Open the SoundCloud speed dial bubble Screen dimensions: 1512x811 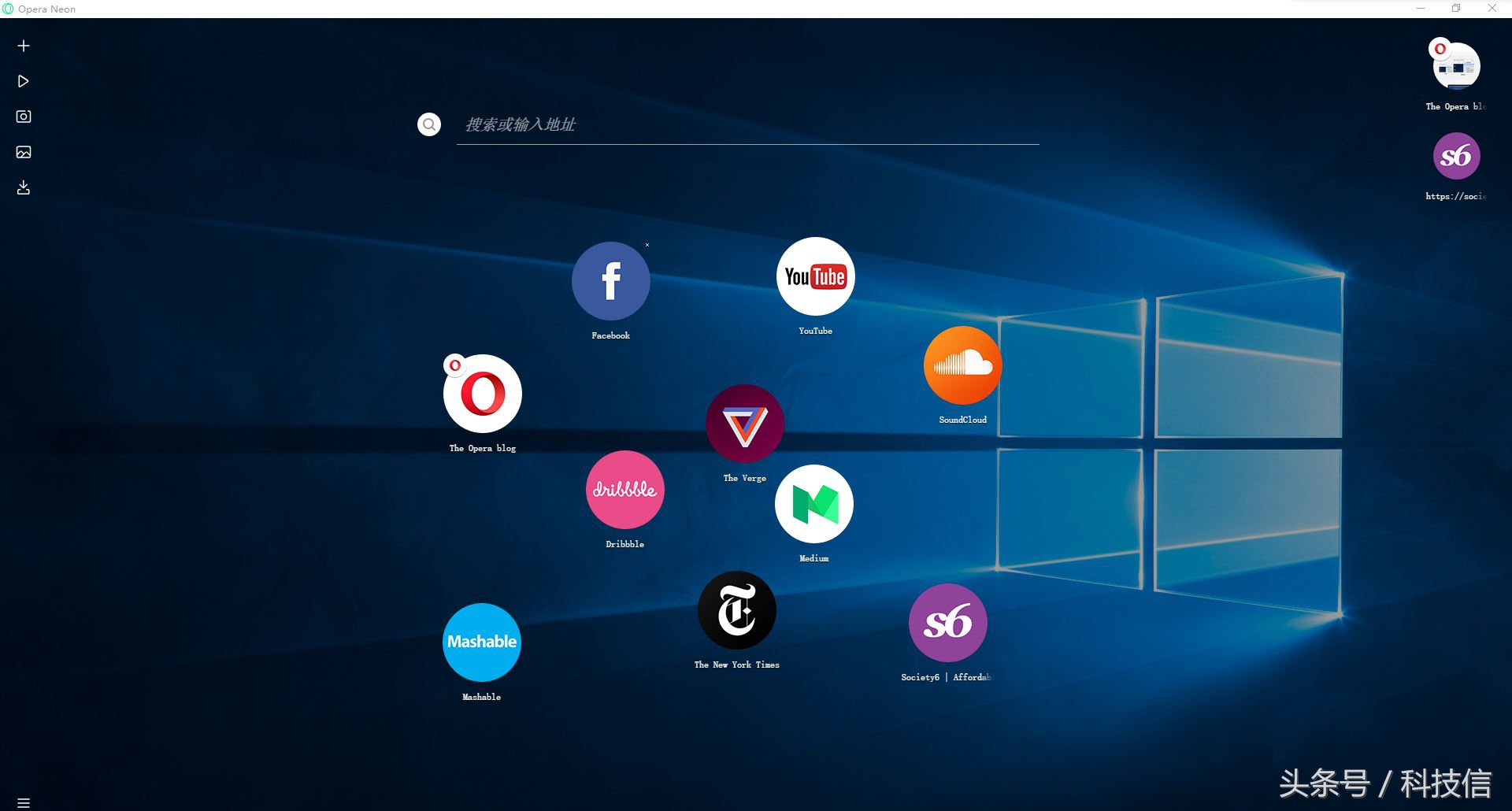963,365
